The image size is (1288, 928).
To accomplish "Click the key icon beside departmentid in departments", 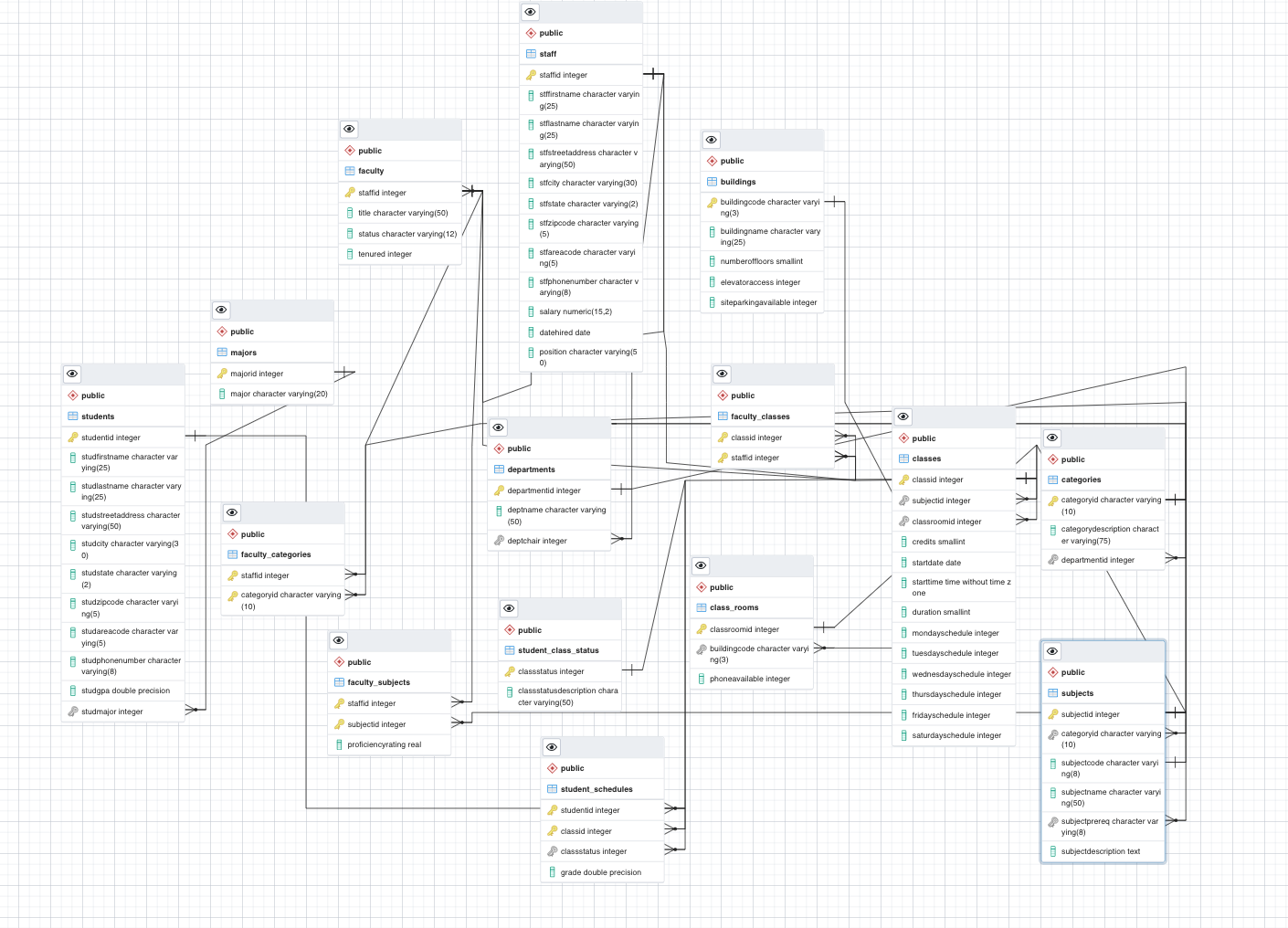I will coord(501,490).
